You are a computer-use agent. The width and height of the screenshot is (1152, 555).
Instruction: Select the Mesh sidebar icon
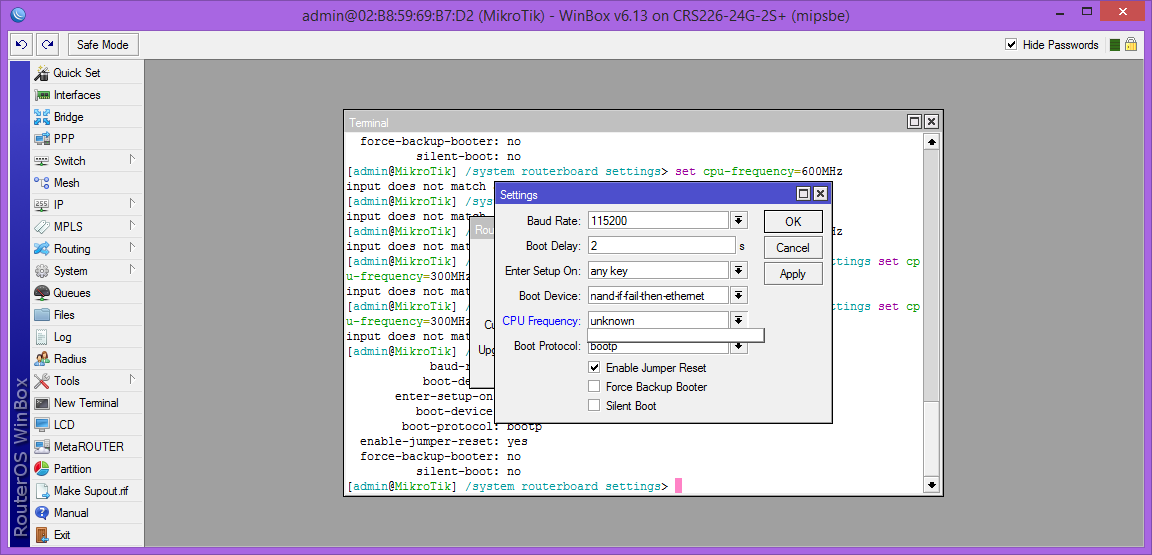coord(42,182)
